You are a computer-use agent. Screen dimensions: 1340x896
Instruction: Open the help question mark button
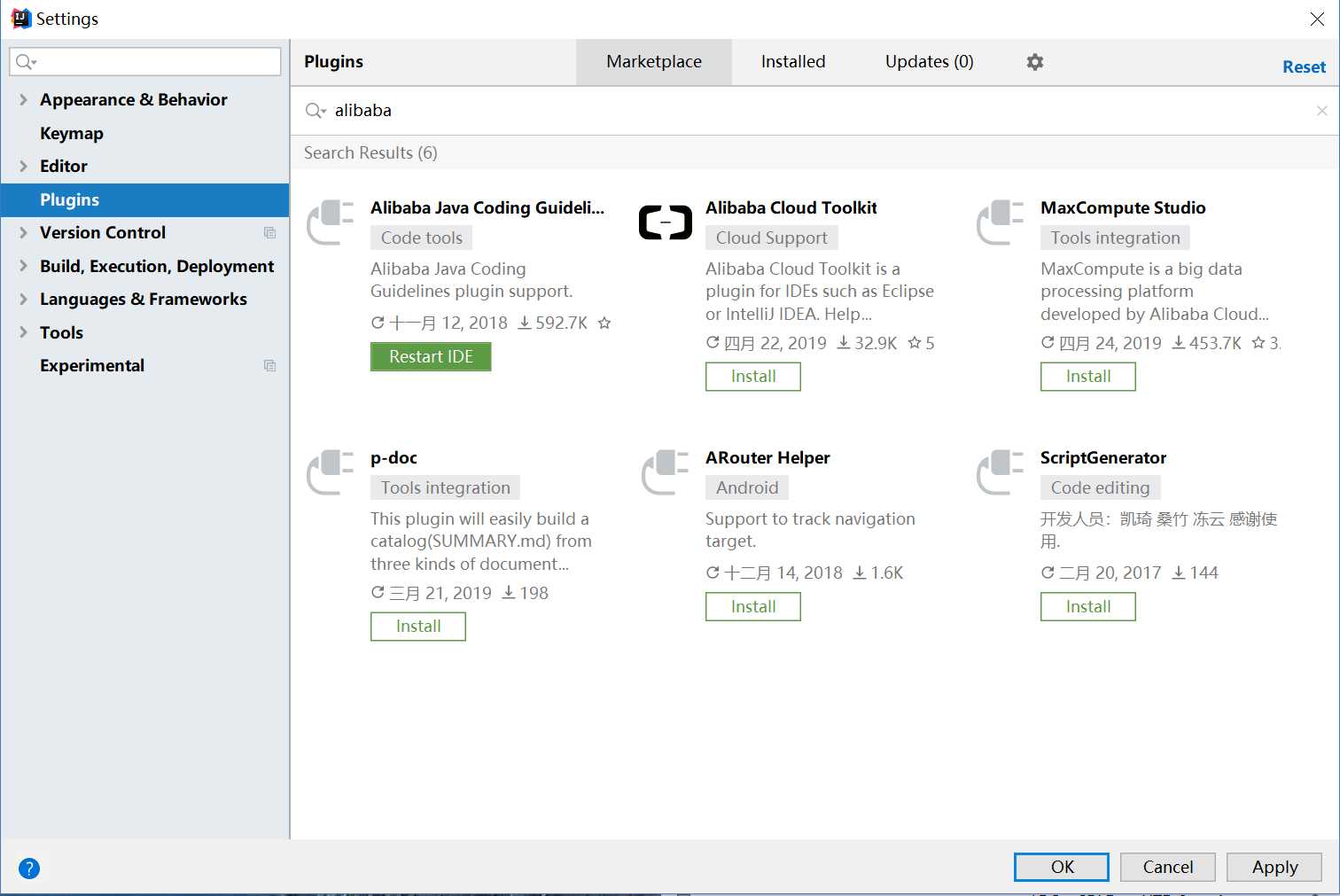click(x=29, y=869)
